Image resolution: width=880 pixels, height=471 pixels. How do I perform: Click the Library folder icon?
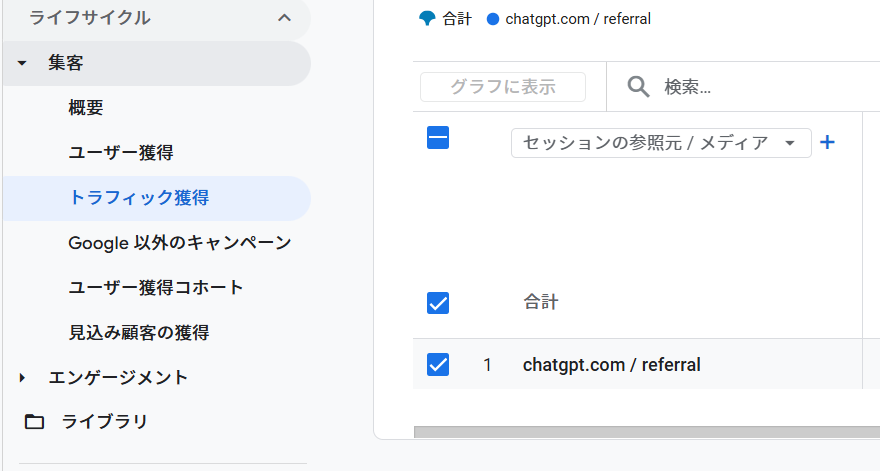(35, 422)
